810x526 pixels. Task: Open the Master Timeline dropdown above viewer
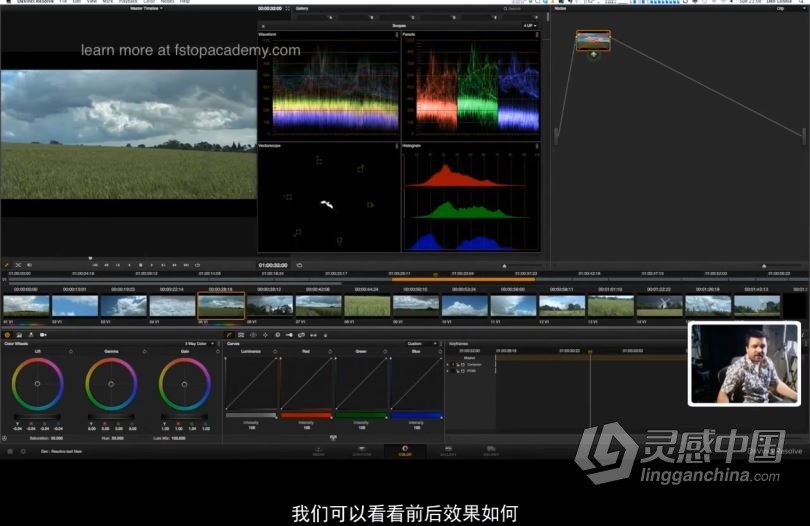coord(146,9)
